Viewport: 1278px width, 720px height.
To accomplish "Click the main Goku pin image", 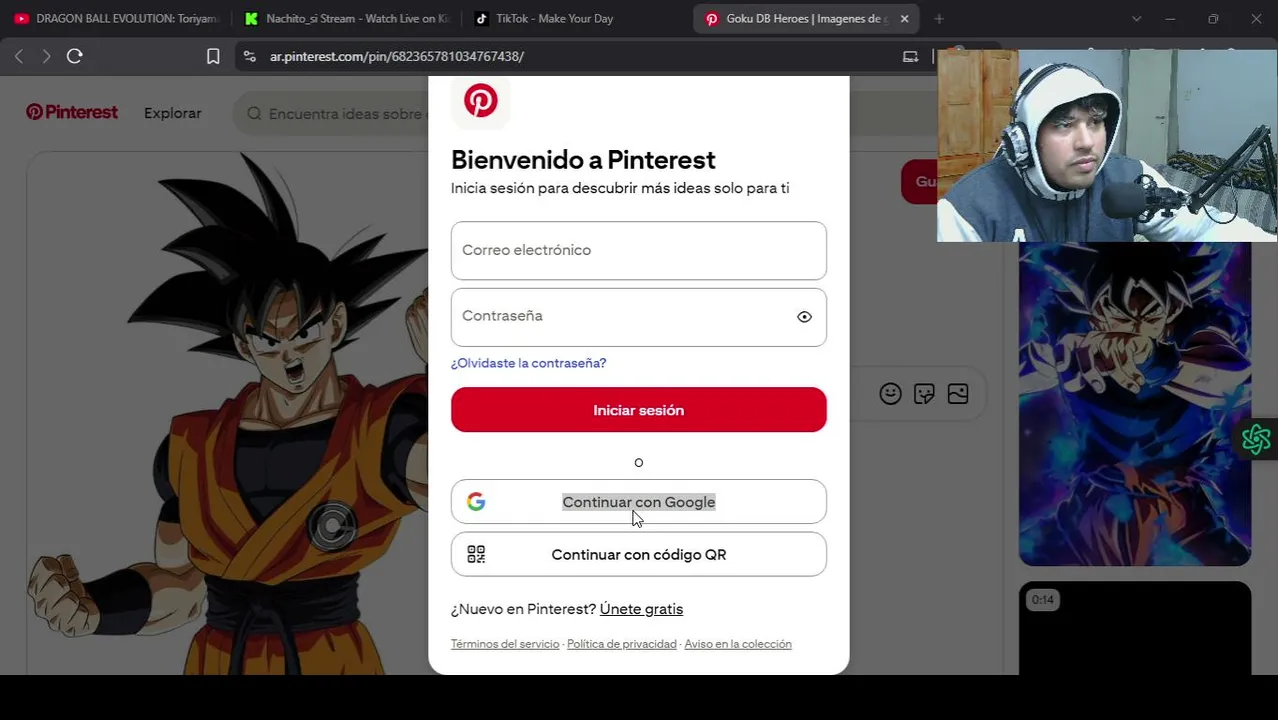I will pos(228,413).
